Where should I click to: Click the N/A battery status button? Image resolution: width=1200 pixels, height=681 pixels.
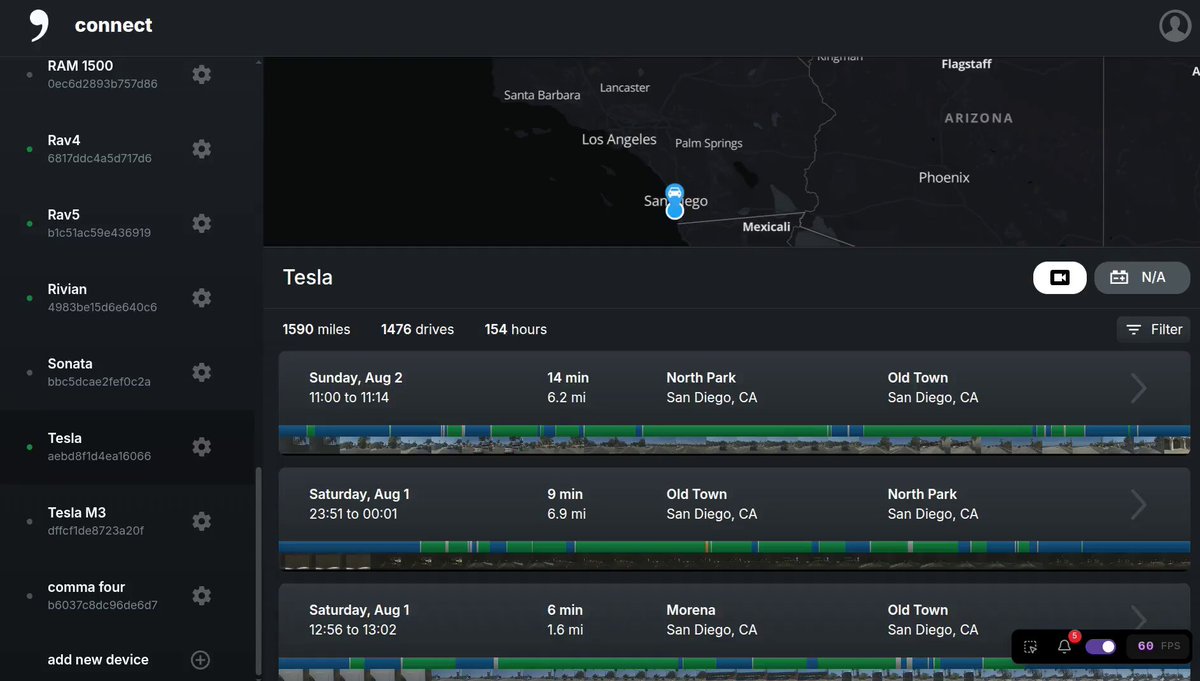pyautogui.click(x=1142, y=277)
